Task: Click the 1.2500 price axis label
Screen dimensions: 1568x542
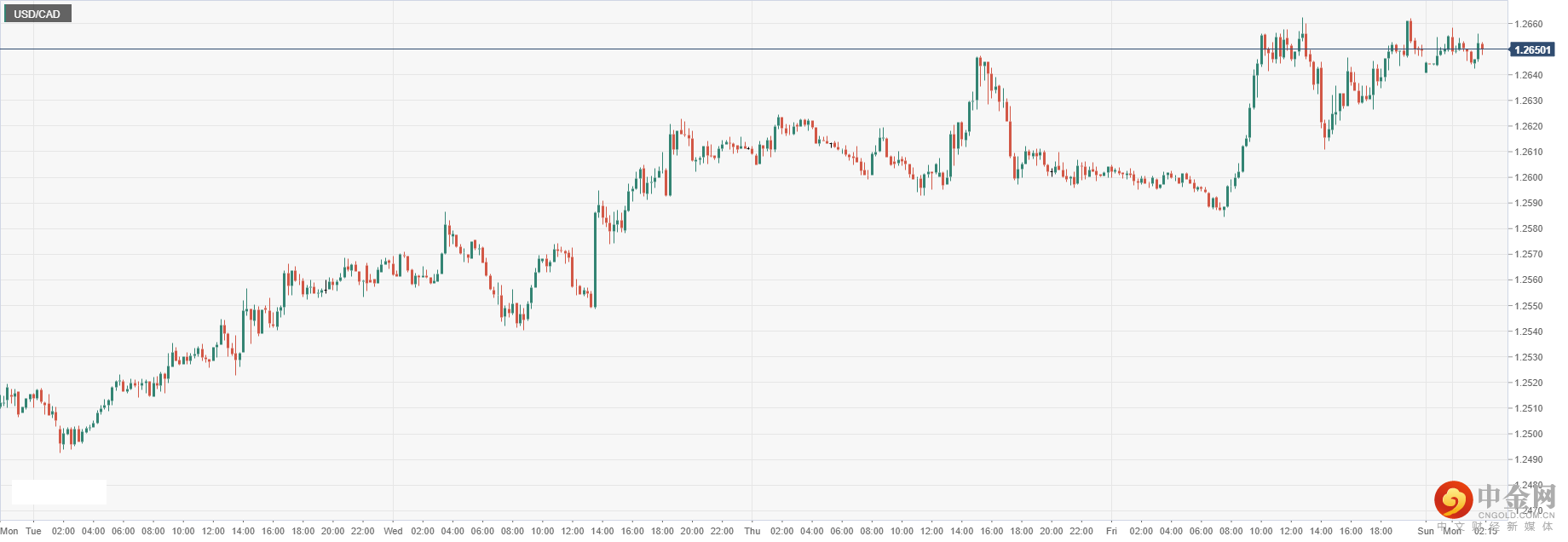Action: coord(1528,434)
